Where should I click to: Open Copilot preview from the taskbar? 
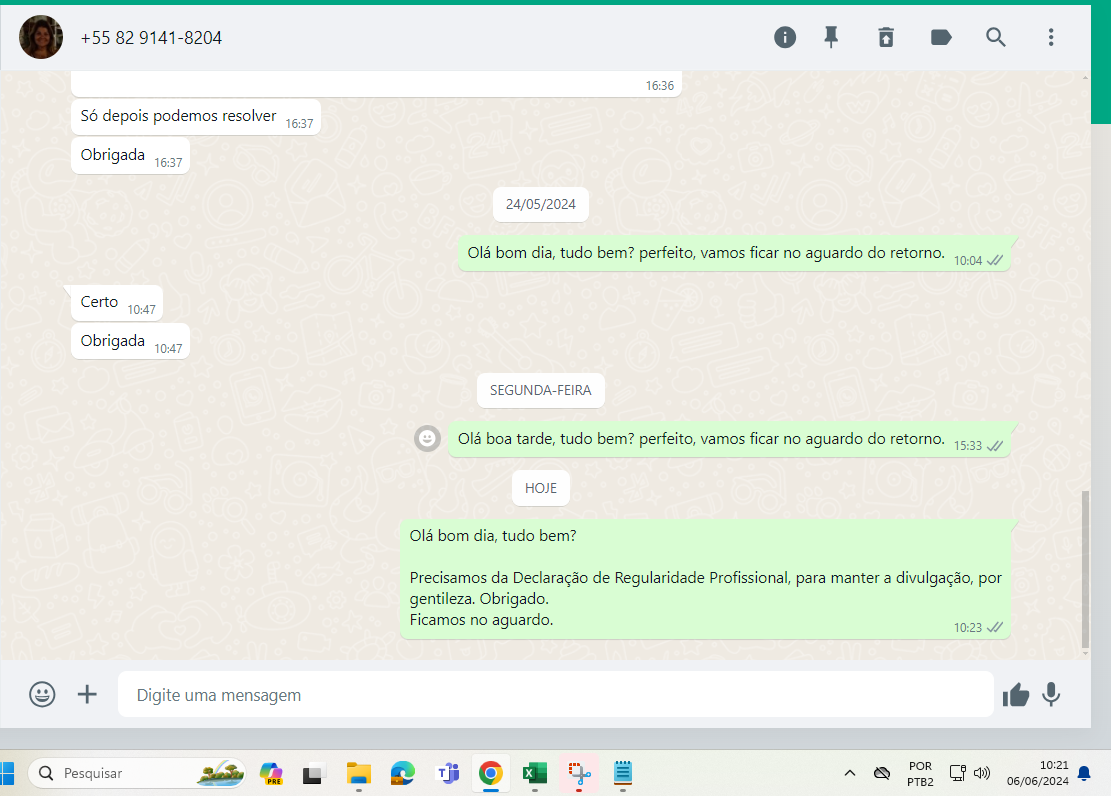pos(271,773)
